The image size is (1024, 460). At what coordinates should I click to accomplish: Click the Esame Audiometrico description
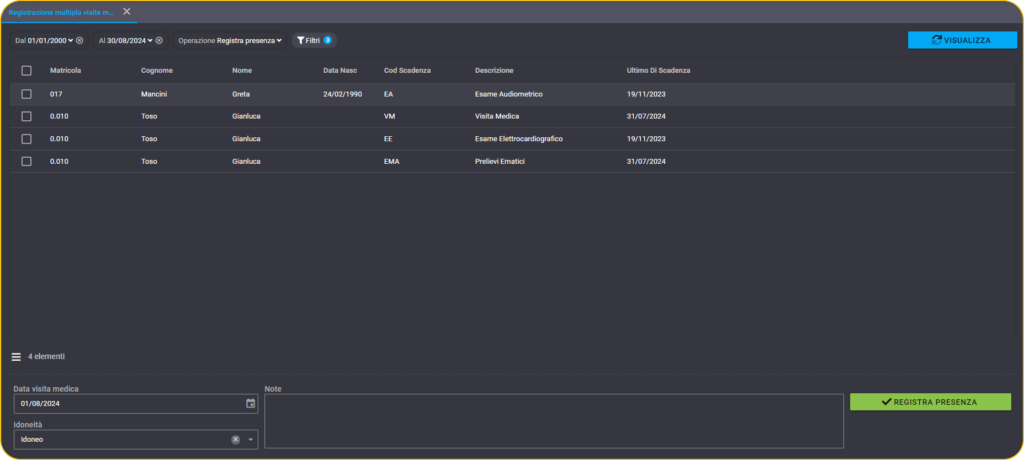pyautogui.click(x=509, y=94)
